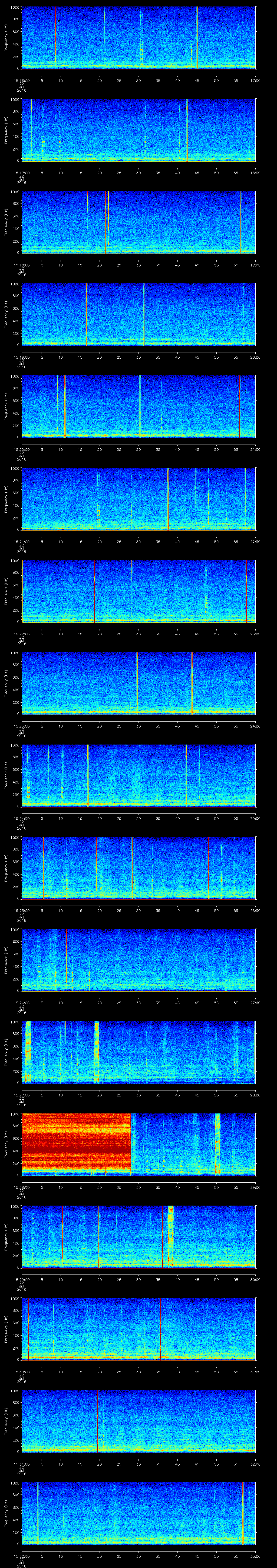The height and width of the screenshot is (1568, 277).
Task: Click the 15:19:00 time axis label
Action: 22,357
